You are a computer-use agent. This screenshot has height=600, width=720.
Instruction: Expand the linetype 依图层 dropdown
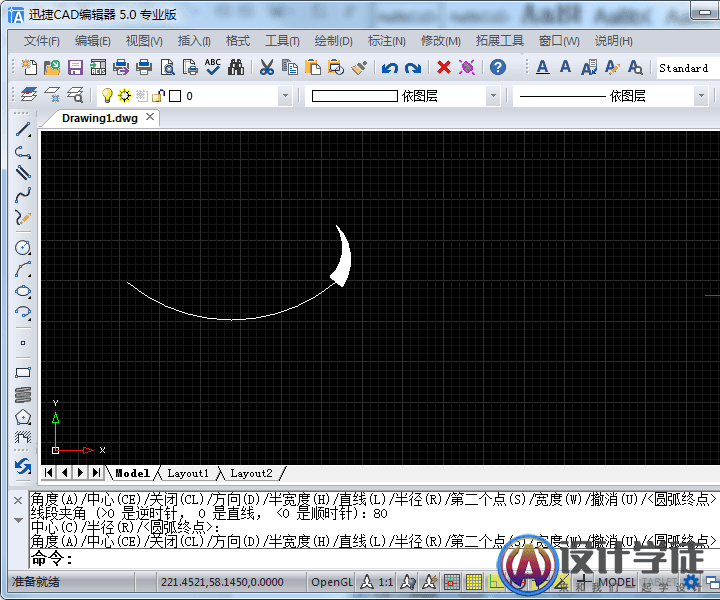click(x=701, y=96)
